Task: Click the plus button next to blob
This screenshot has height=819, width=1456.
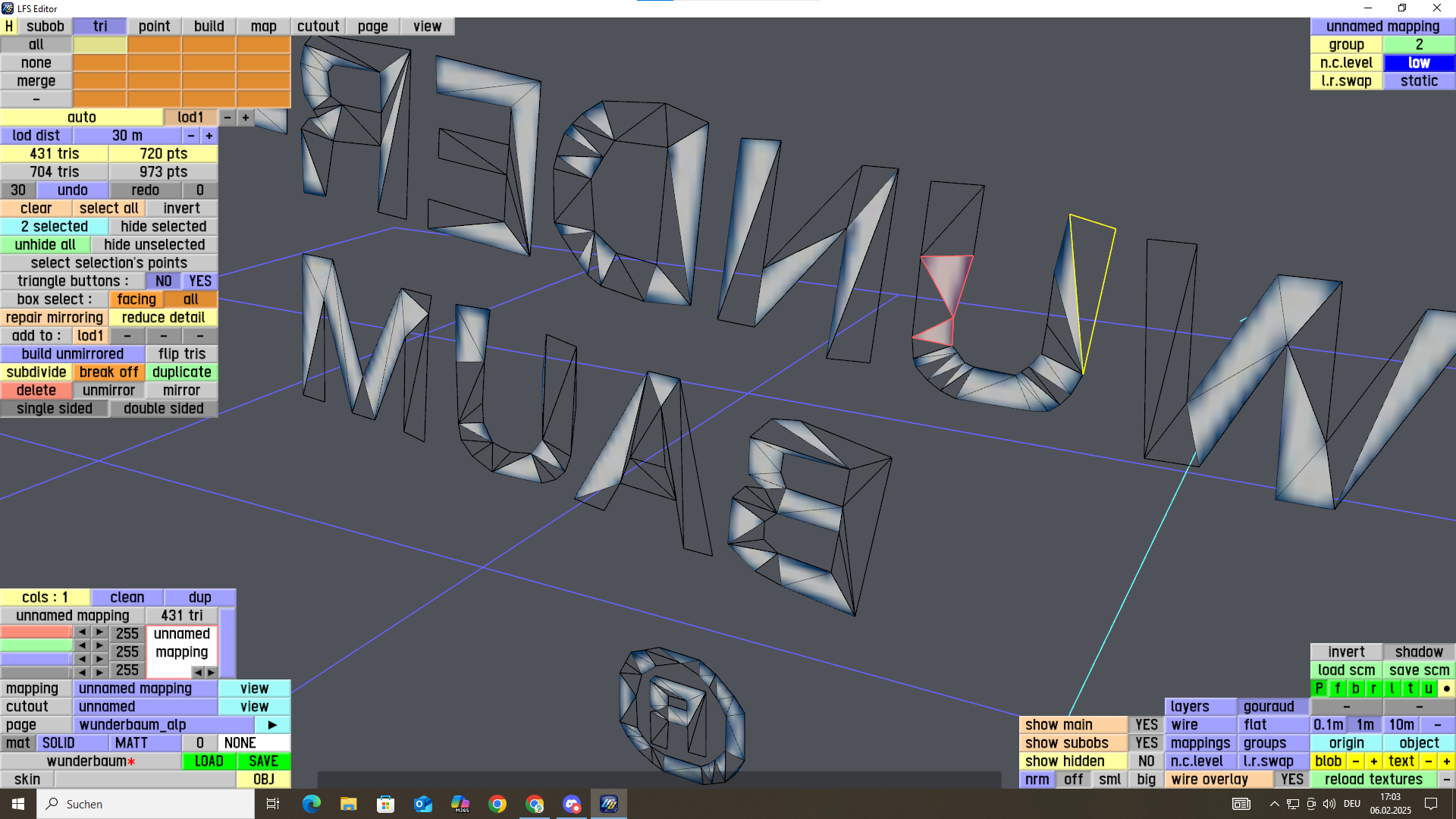Action: point(1373,761)
